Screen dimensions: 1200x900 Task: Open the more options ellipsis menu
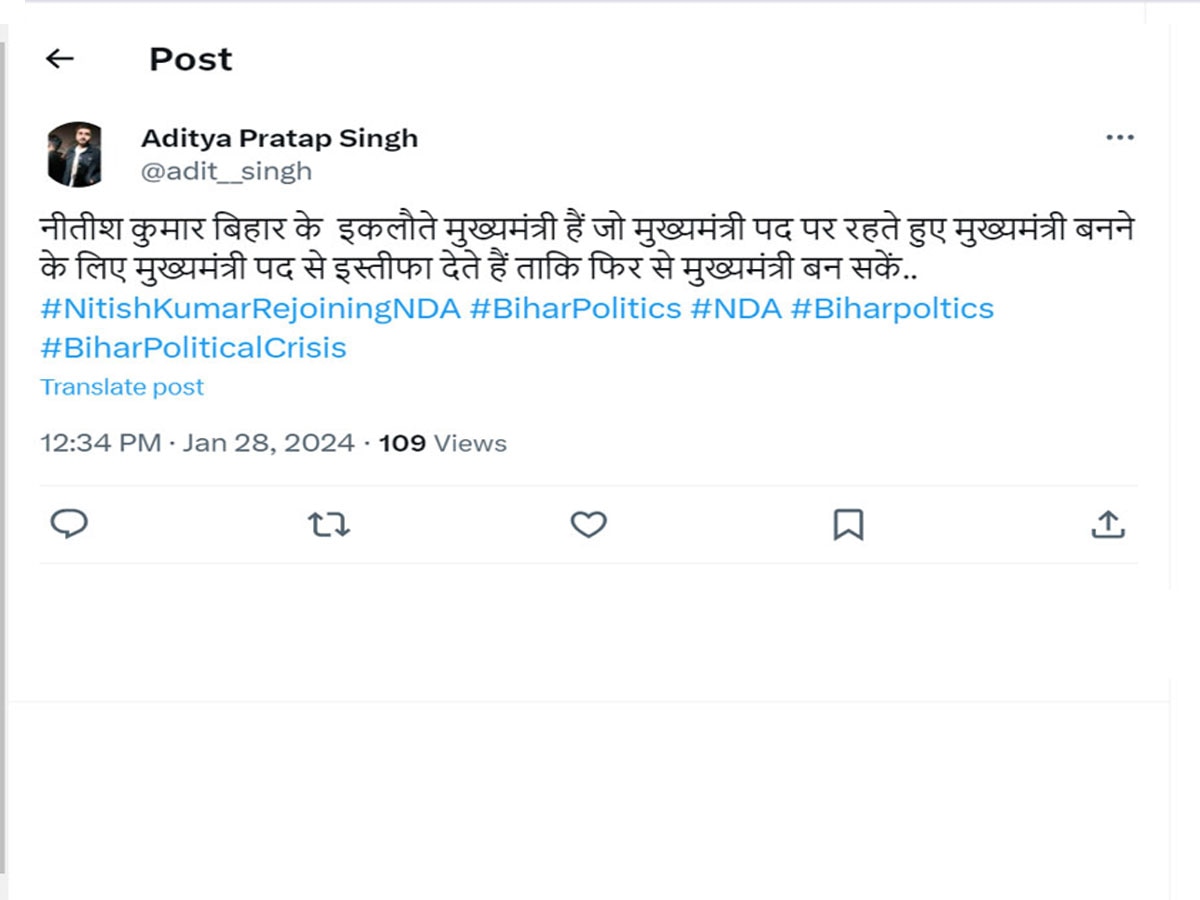point(1120,137)
